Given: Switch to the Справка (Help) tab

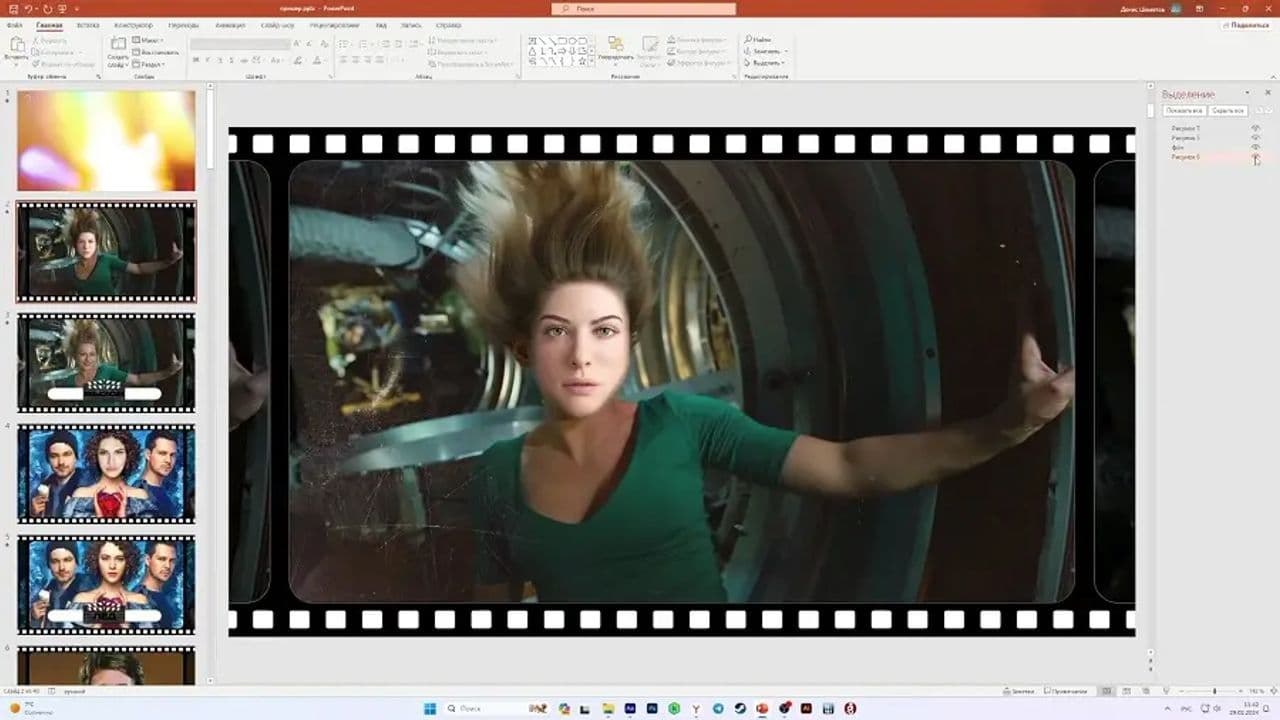Looking at the screenshot, I should click(448, 25).
